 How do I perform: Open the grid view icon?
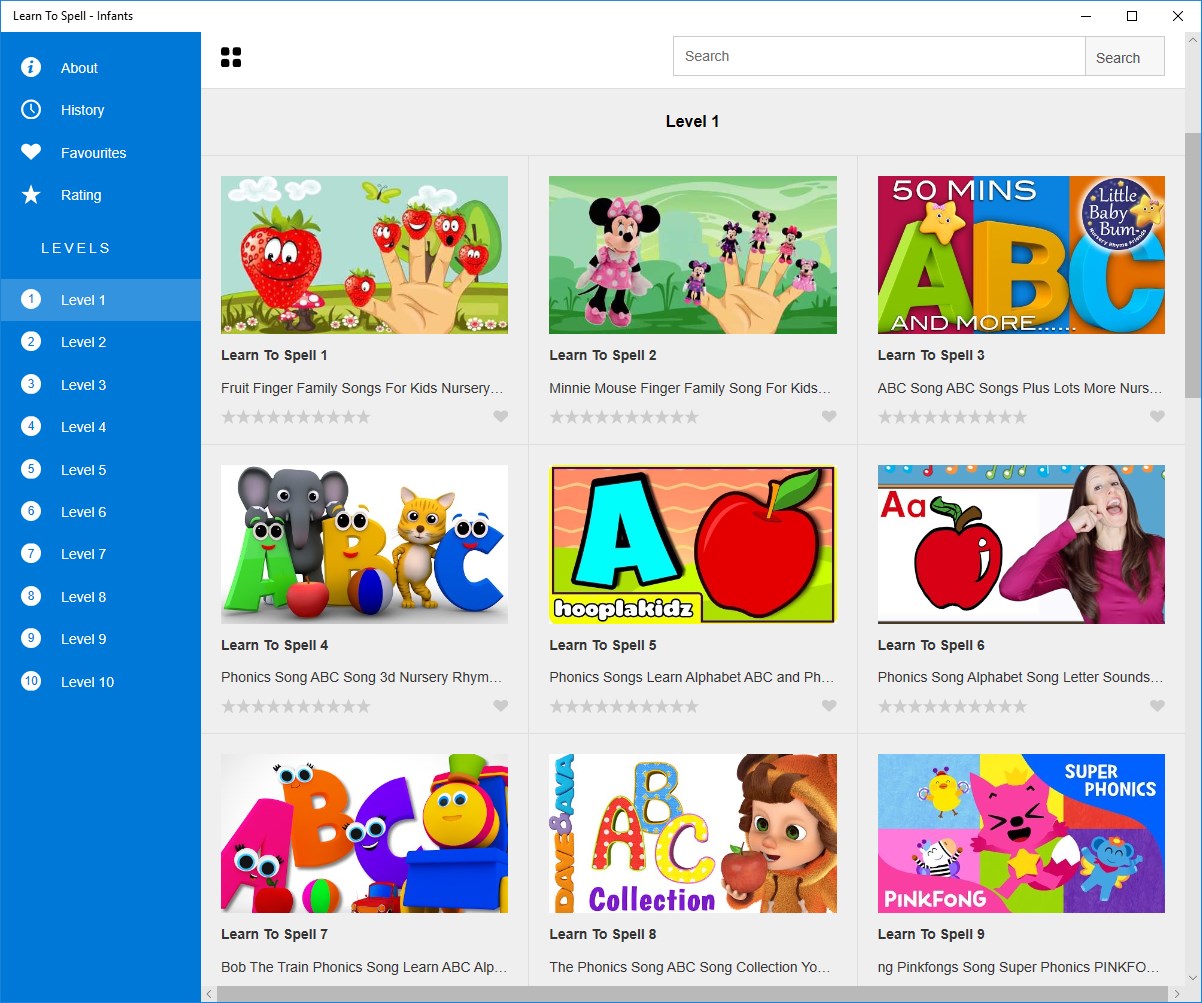pyautogui.click(x=231, y=57)
